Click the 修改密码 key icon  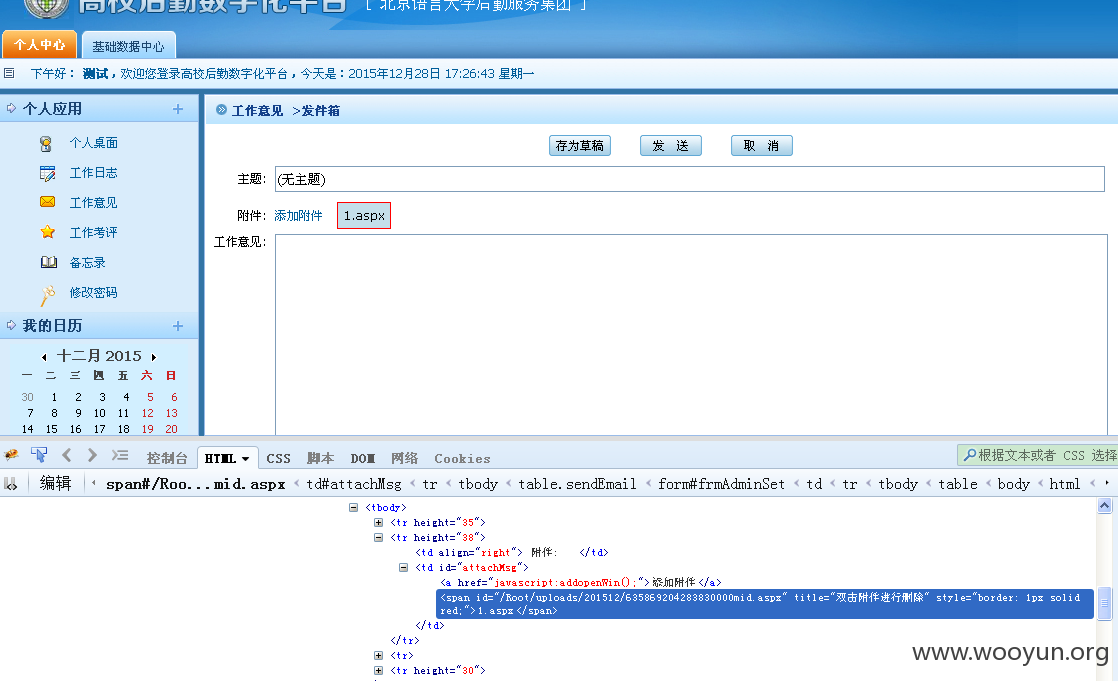click(x=48, y=294)
